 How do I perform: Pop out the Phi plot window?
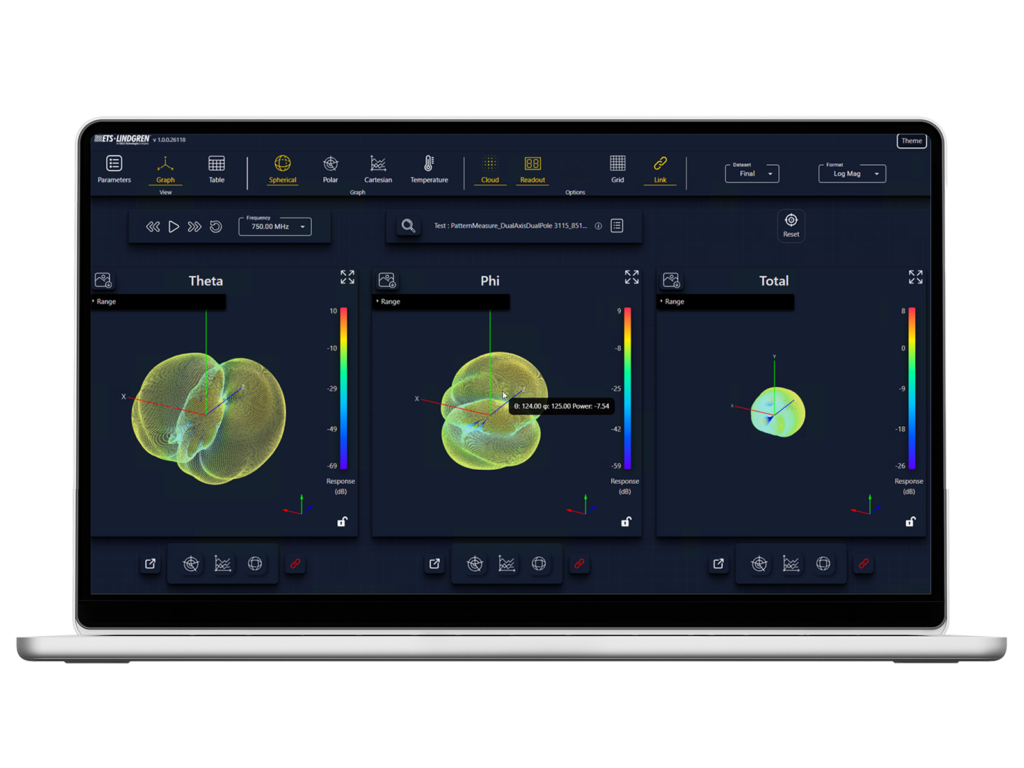click(434, 564)
